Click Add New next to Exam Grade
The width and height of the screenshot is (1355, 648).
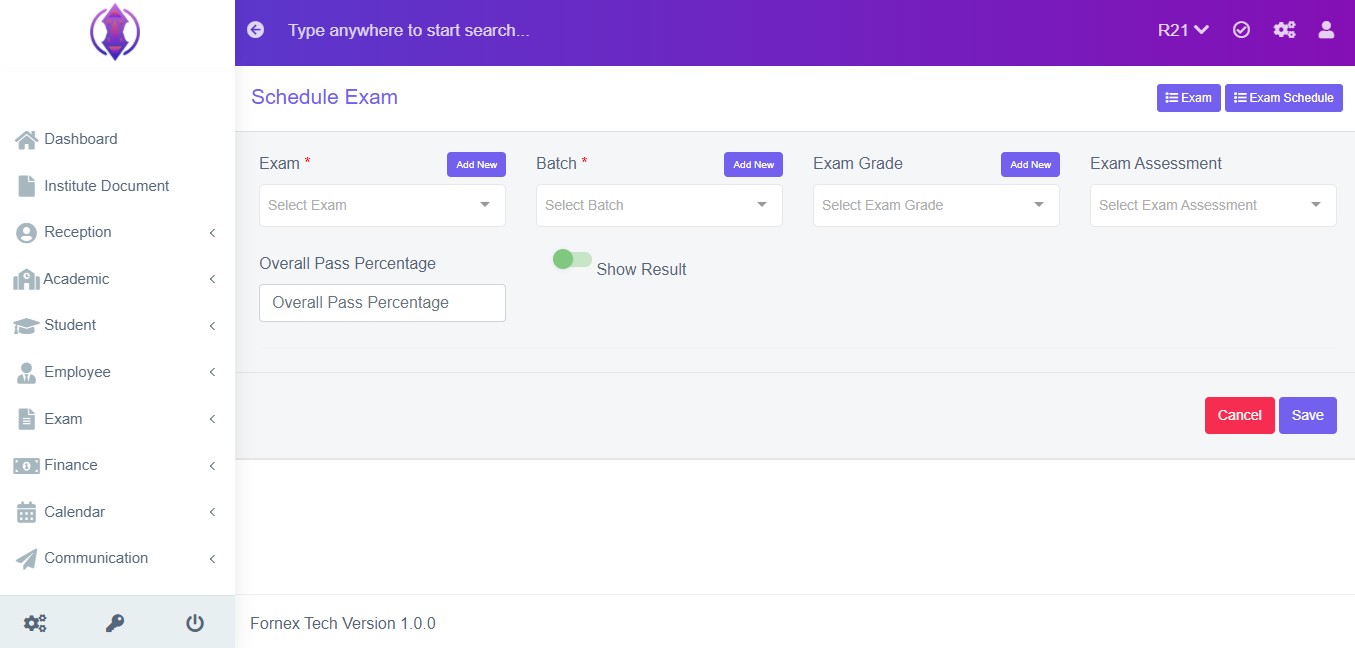(x=1030, y=165)
